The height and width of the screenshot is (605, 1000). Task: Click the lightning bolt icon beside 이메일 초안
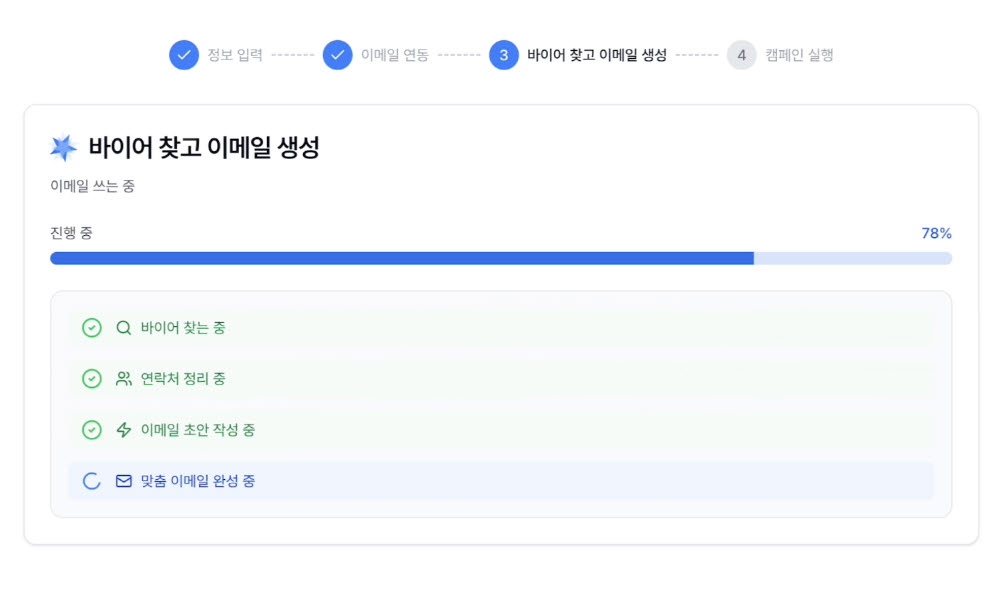(x=124, y=429)
